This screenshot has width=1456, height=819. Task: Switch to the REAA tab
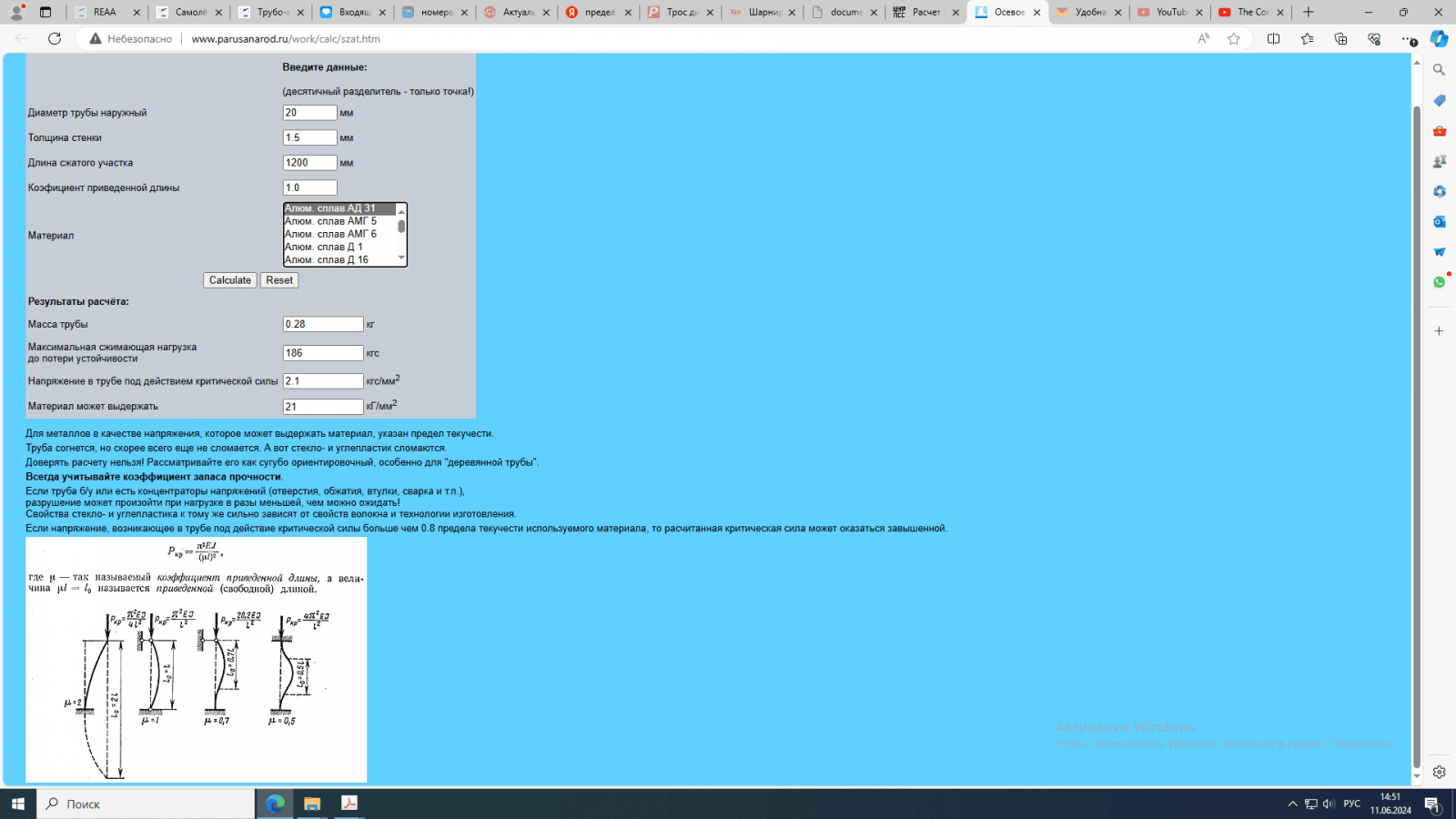pos(105,12)
